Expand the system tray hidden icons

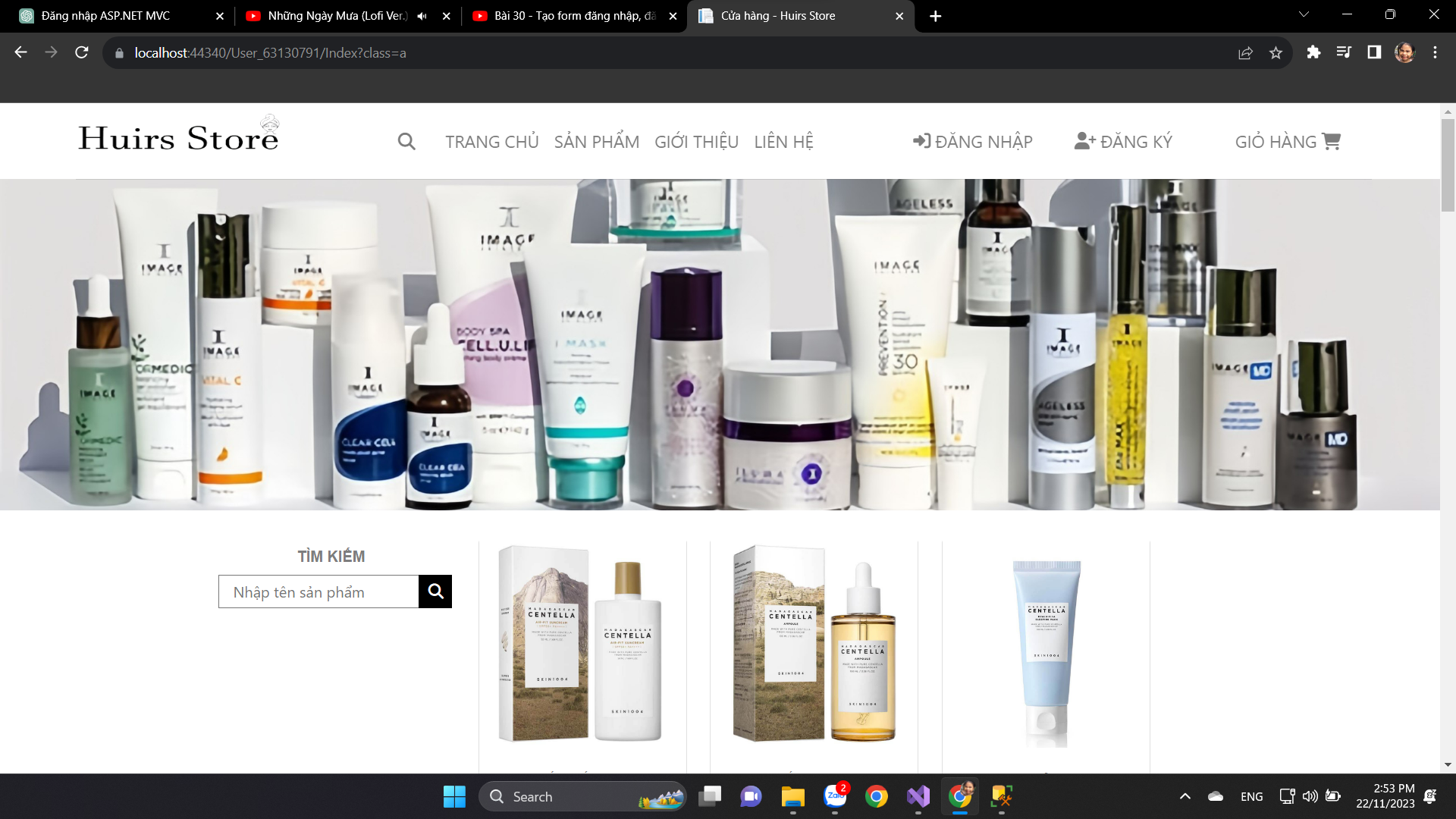coord(1185,796)
